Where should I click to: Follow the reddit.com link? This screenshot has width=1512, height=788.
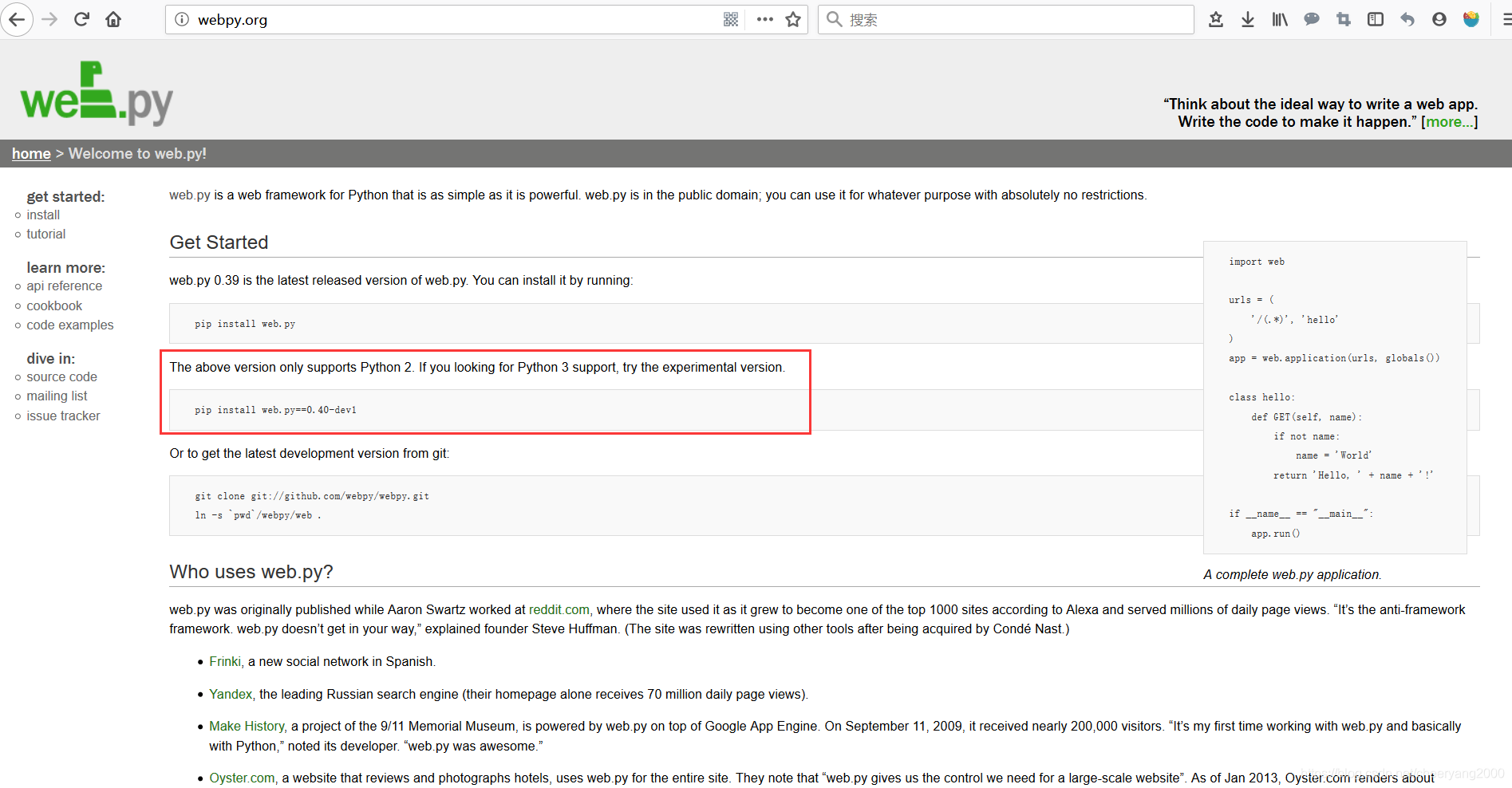(559, 609)
